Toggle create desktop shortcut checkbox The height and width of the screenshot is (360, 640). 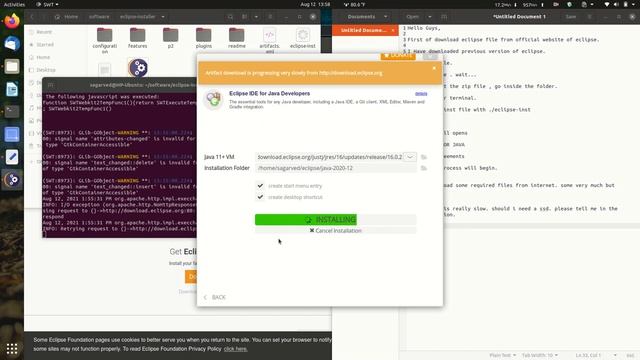[x=260, y=197]
